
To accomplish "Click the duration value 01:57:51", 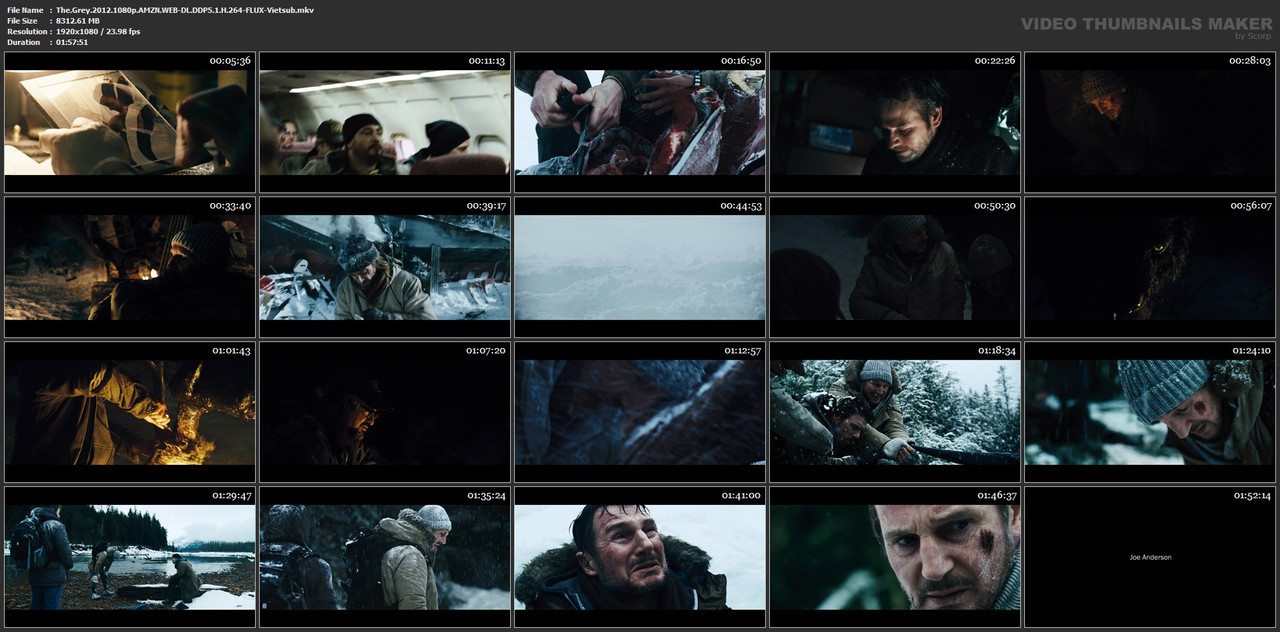I will [72, 42].
